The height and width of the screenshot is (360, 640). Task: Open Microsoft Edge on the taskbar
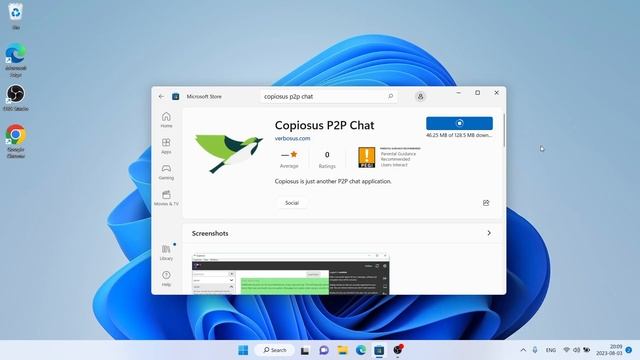click(x=361, y=350)
